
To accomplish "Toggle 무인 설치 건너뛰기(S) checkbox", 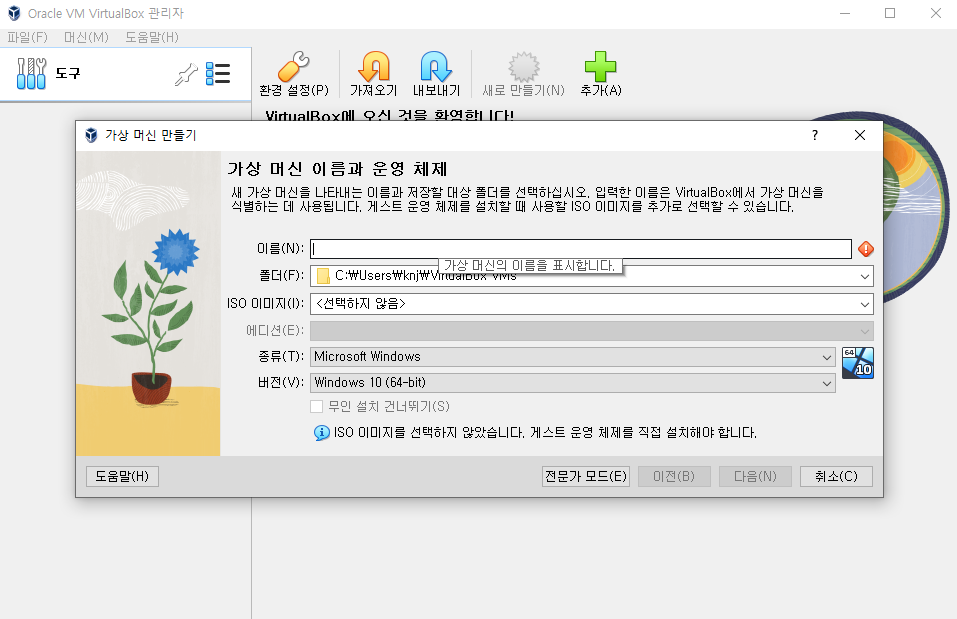I will coord(316,407).
